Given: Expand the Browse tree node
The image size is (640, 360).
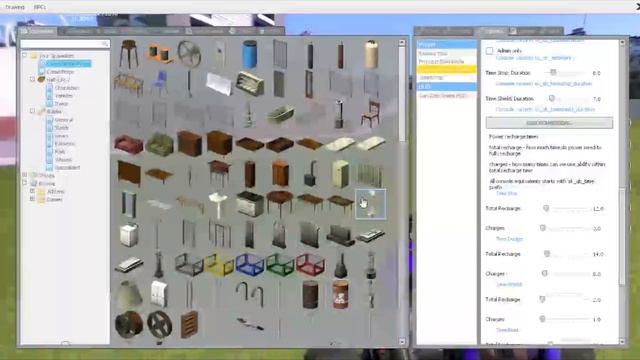Looking at the screenshot, I should point(25,183).
